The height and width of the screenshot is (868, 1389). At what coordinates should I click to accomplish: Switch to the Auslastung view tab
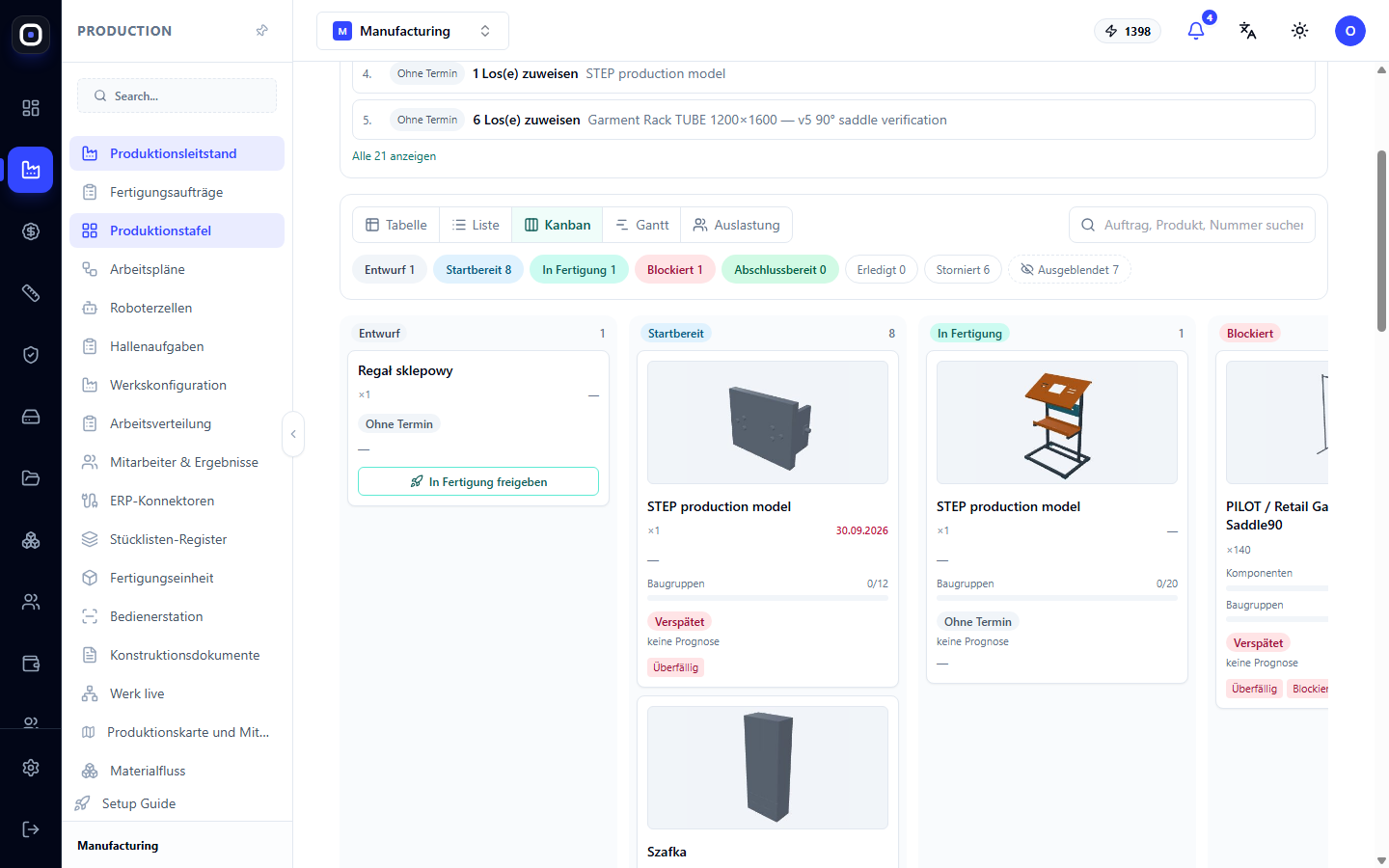tap(737, 225)
